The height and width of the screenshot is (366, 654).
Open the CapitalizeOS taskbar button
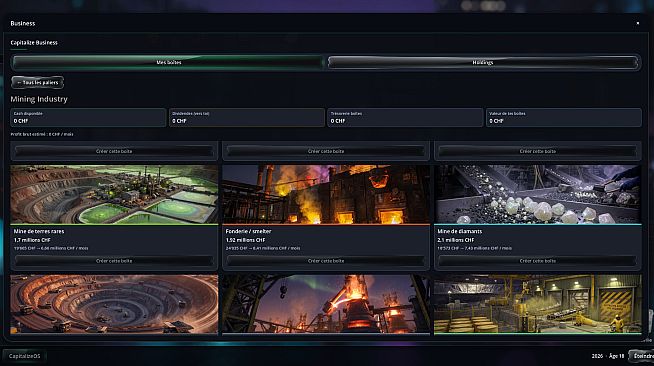tap(25, 356)
